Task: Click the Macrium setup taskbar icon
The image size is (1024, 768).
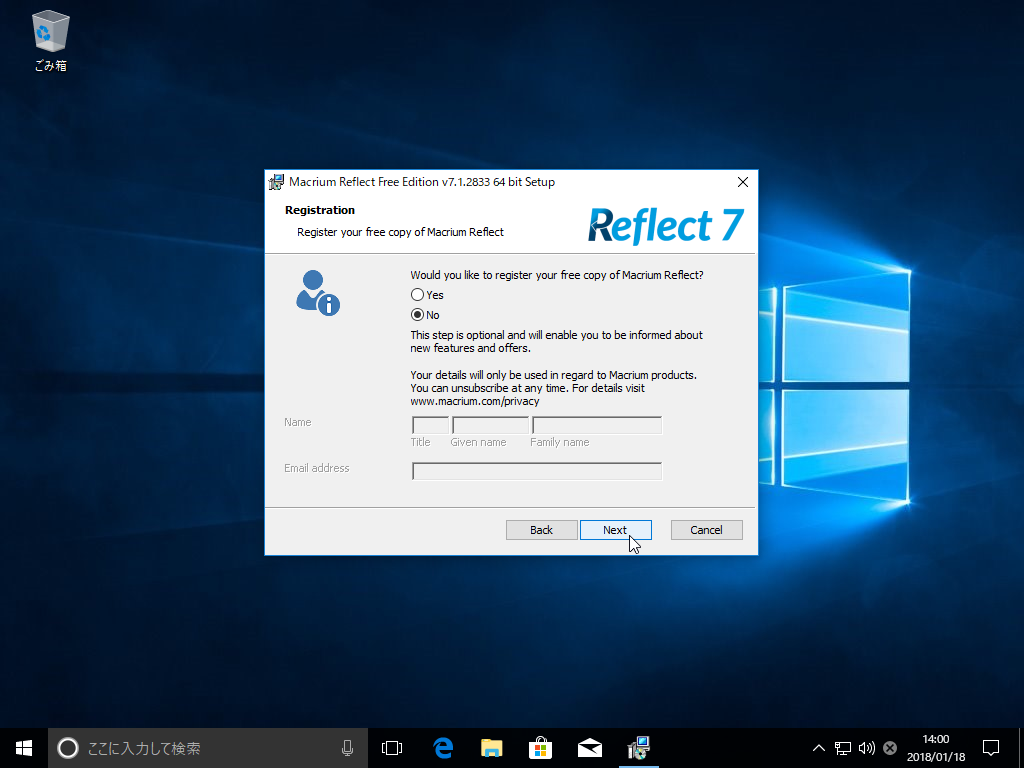Action: click(x=638, y=748)
